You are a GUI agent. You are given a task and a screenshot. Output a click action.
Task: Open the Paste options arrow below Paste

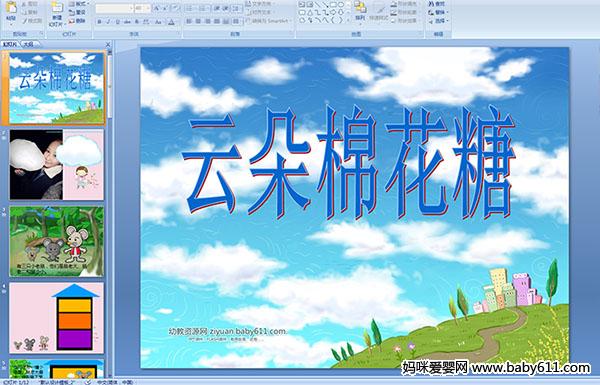point(11,24)
